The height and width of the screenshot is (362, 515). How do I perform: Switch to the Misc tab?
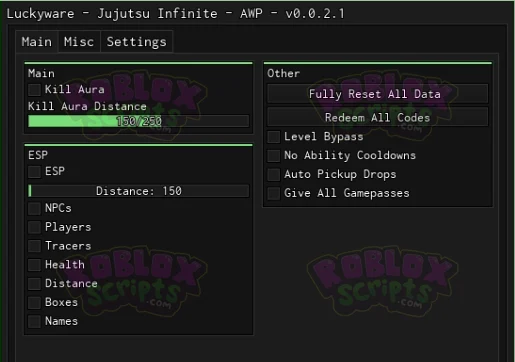(x=79, y=42)
